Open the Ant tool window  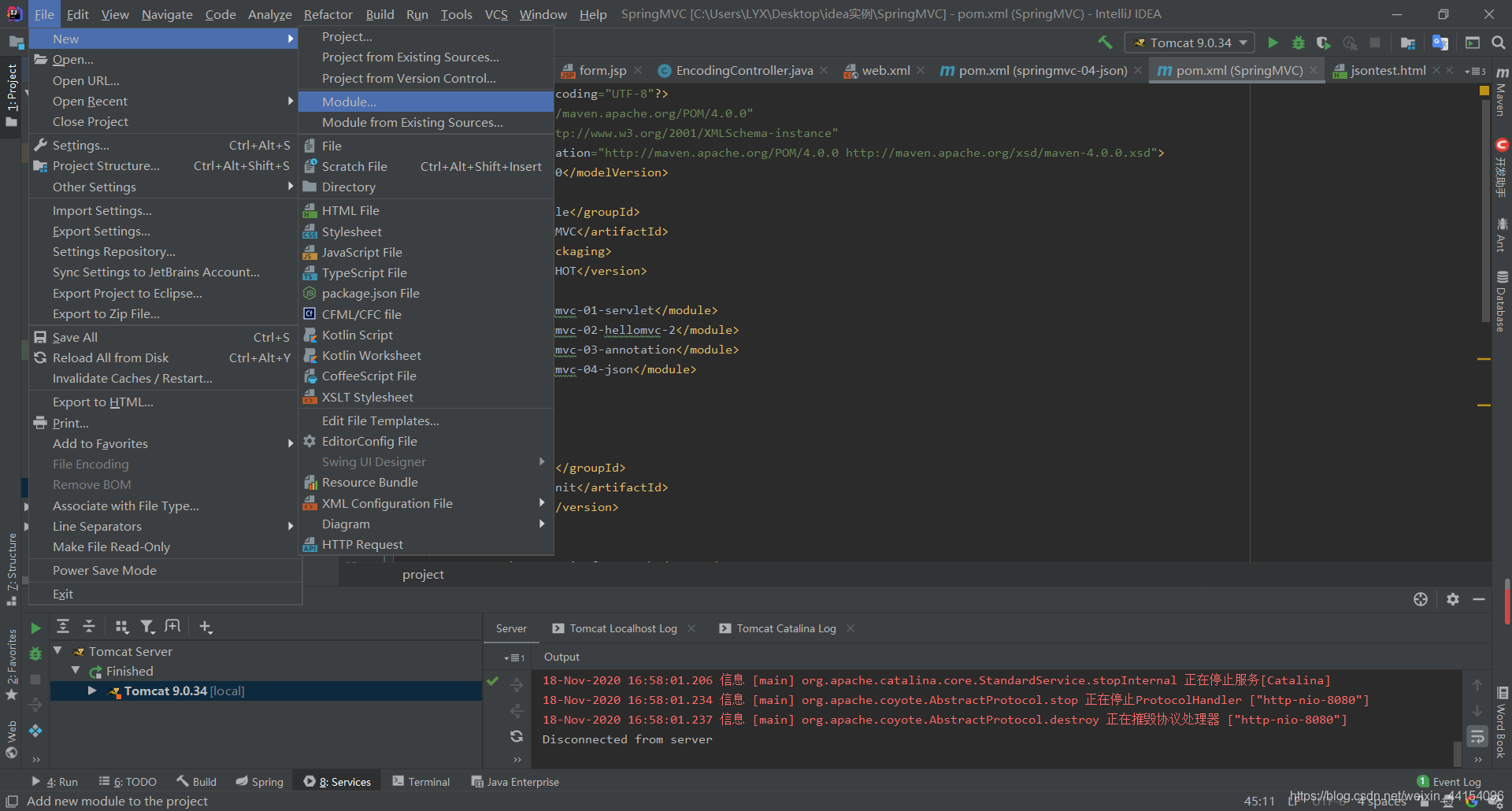point(1502,235)
